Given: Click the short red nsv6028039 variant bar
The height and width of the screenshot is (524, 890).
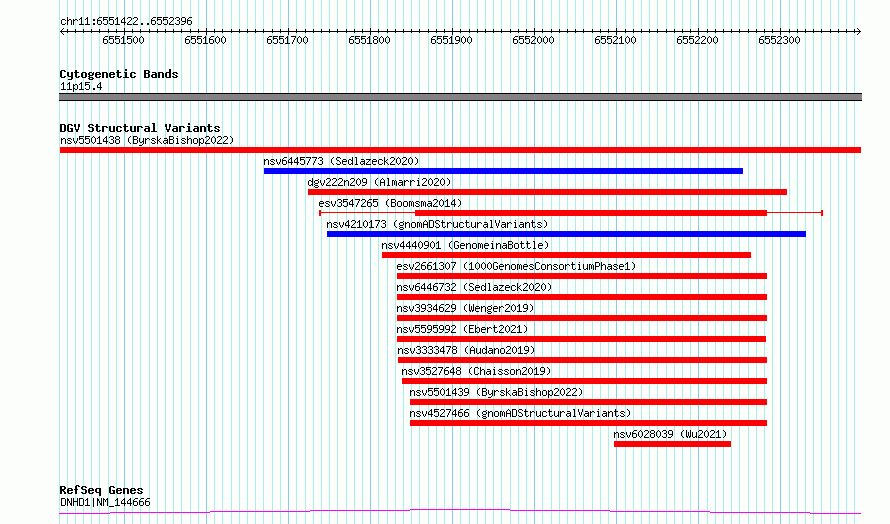Looking at the screenshot, I should click(673, 444).
